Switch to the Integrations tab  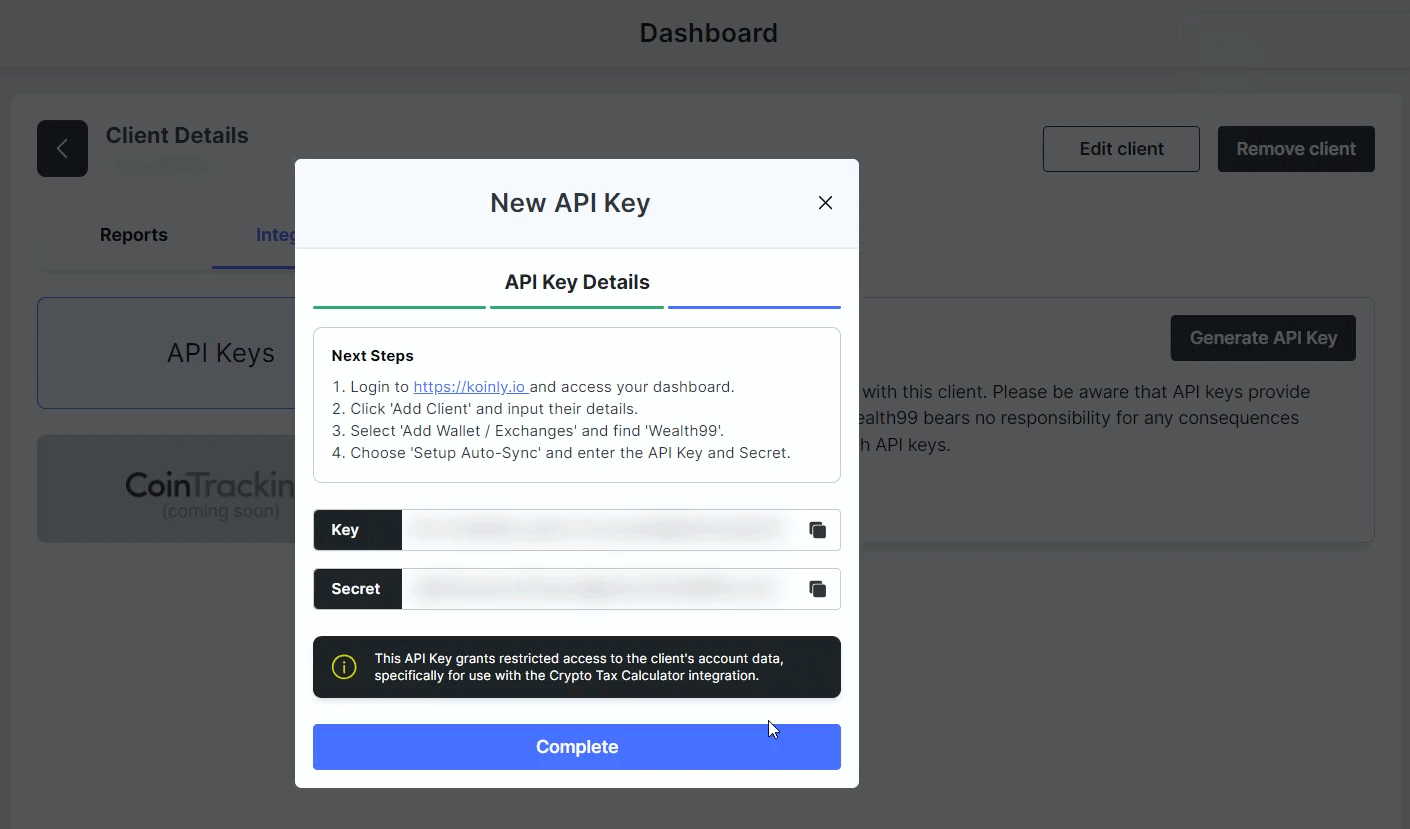coord(275,235)
